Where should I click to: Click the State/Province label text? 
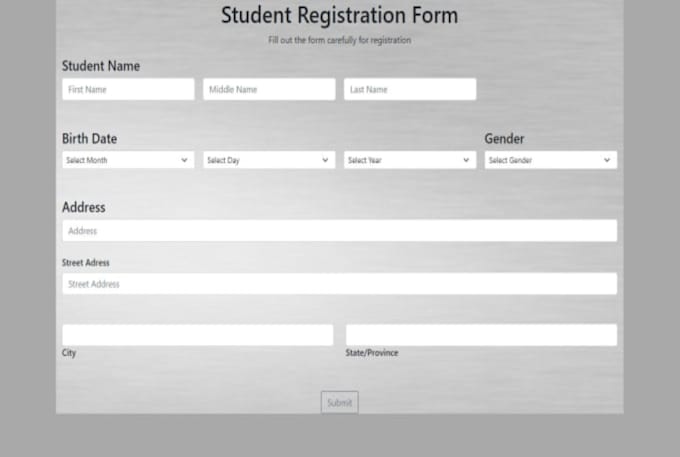pyautogui.click(x=372, y=353)
